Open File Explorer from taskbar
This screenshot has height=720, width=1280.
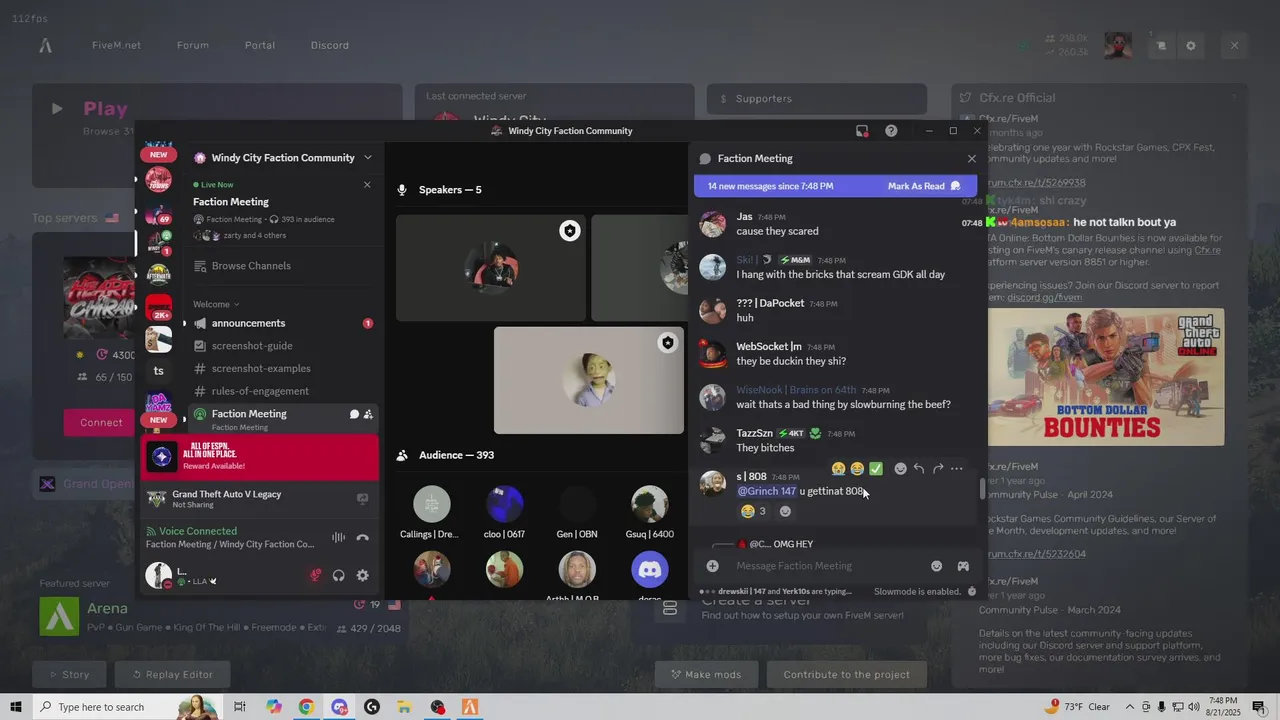(x=404, y=707)
